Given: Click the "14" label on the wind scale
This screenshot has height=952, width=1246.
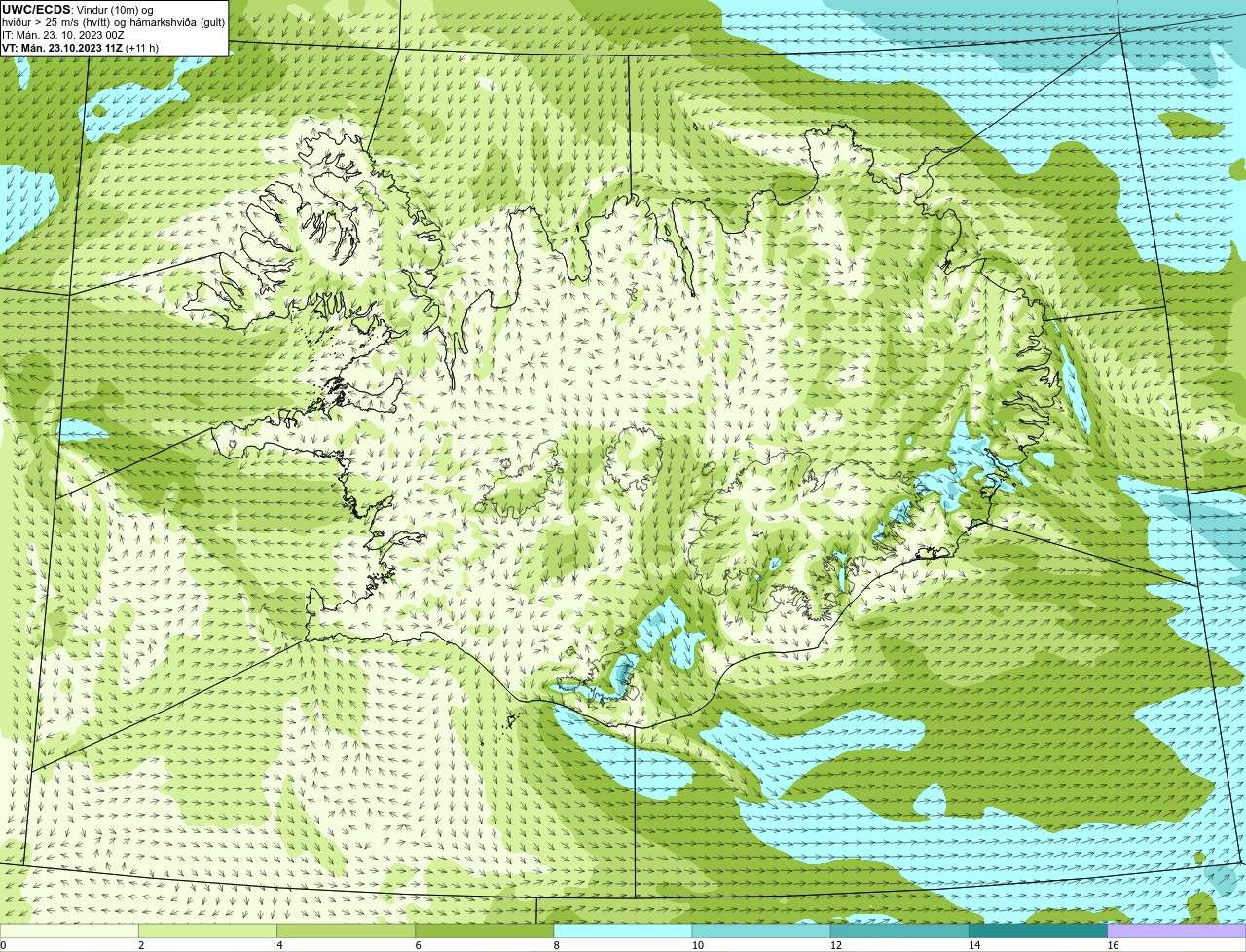Looking at the screenshot, I should [x=973, y=945].
